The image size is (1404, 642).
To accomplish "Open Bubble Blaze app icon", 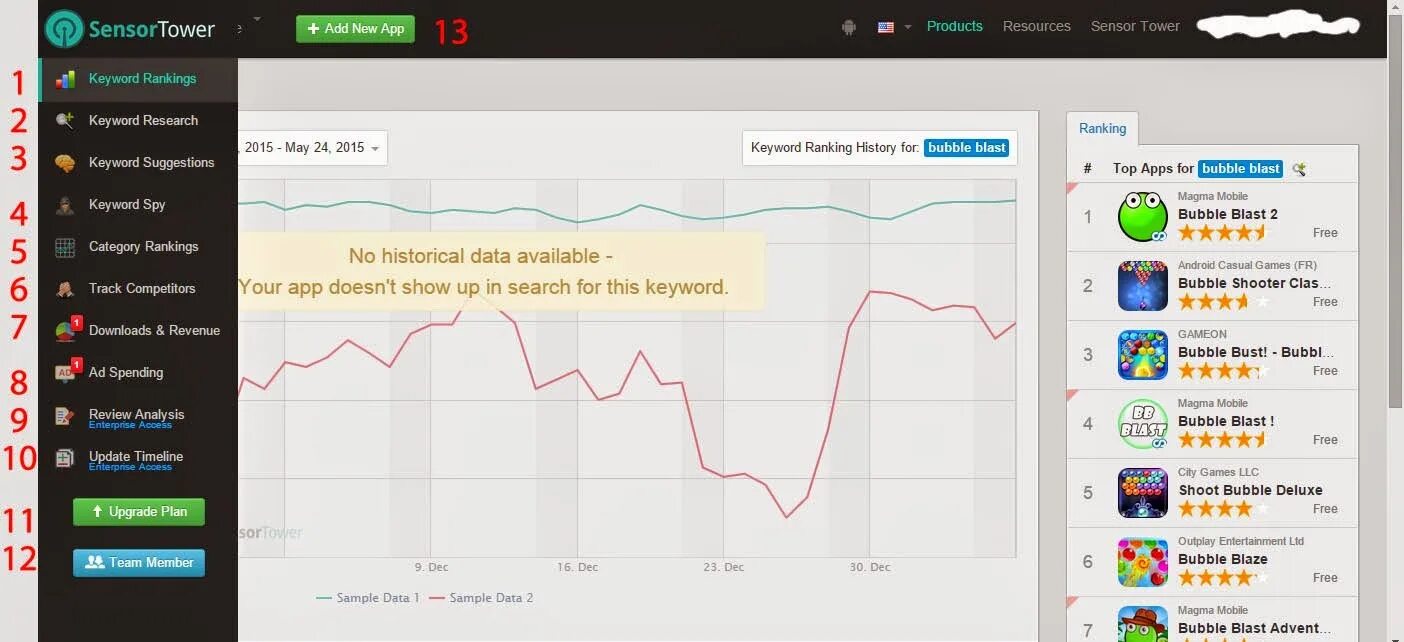I will click(1143, 562).
